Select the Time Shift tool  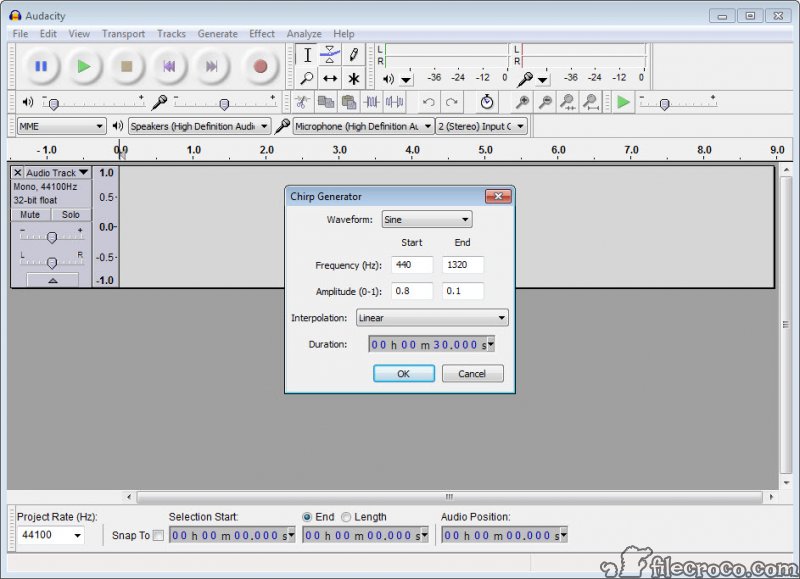coord(330,79)
